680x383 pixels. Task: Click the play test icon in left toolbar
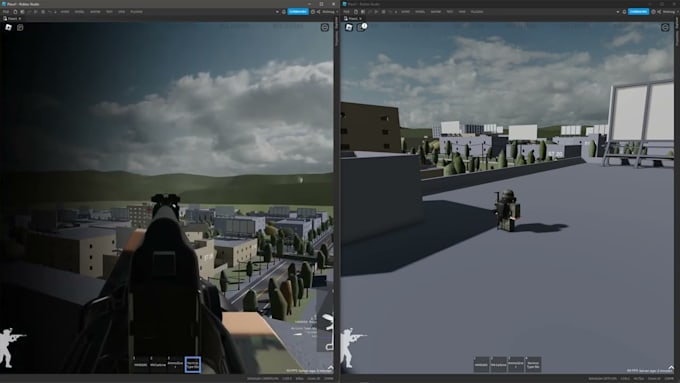[x=36, y=12]
